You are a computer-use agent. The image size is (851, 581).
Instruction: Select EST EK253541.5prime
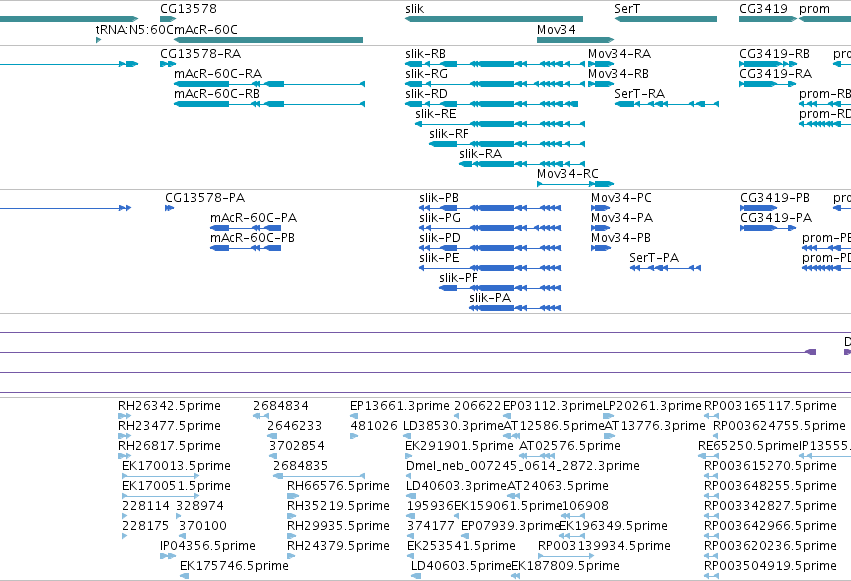[411, 556]
